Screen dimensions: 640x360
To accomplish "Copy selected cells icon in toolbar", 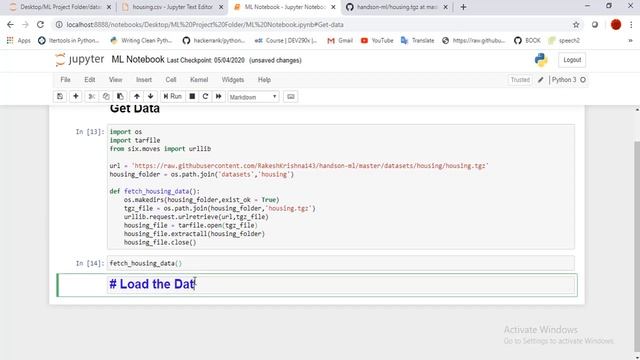I will [x=106, y=97].
